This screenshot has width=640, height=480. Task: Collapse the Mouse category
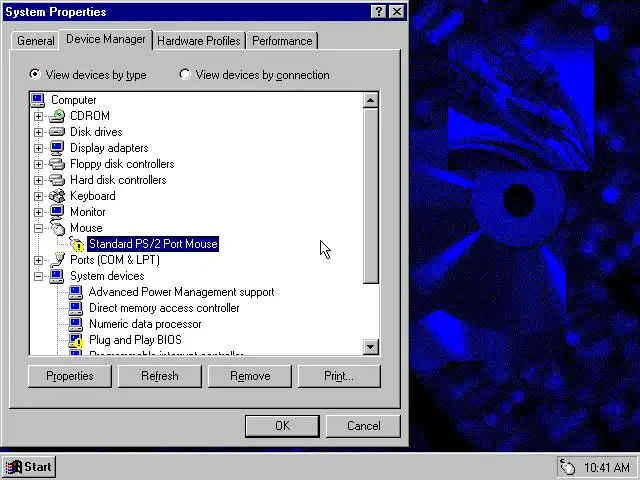[38, 229]
